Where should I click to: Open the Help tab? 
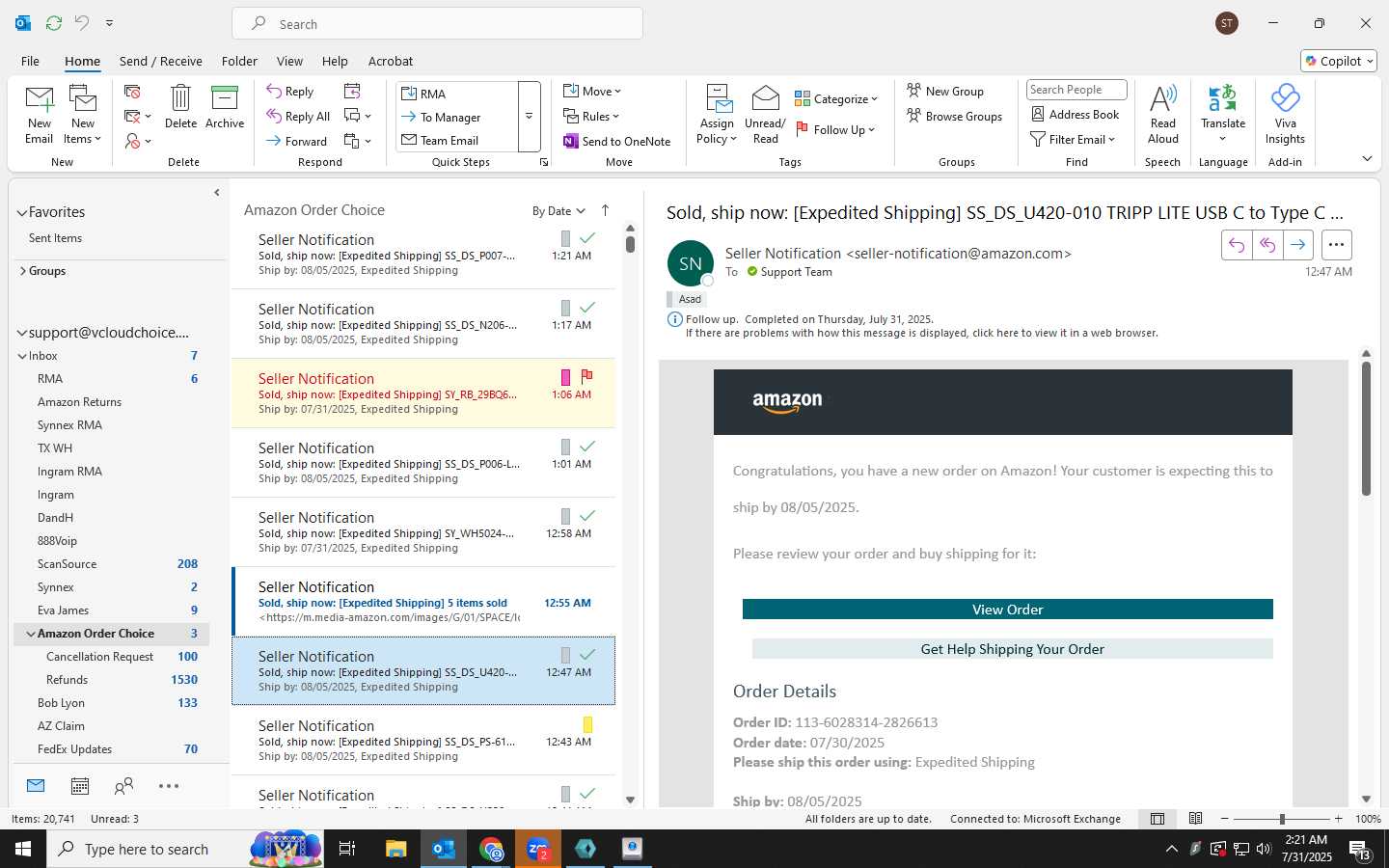335,61
